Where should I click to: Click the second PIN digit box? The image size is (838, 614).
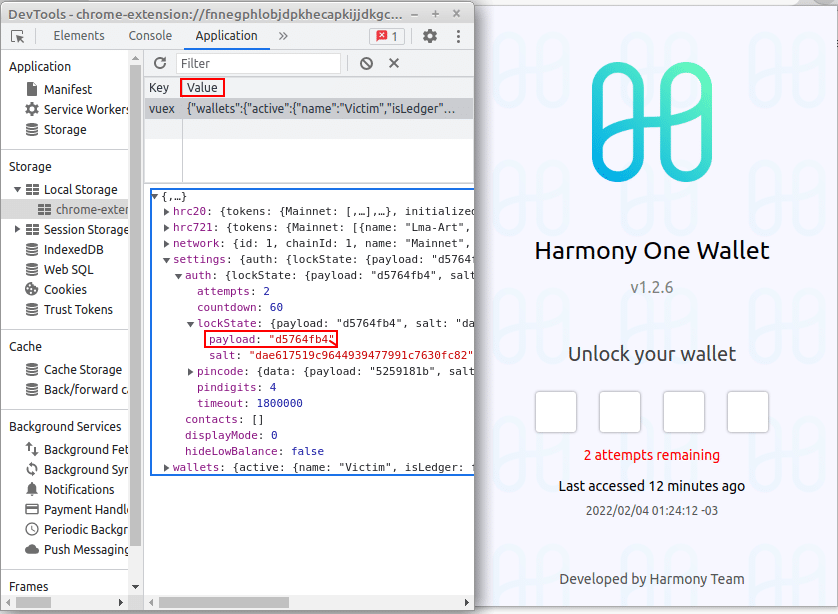tap(620, 412)
